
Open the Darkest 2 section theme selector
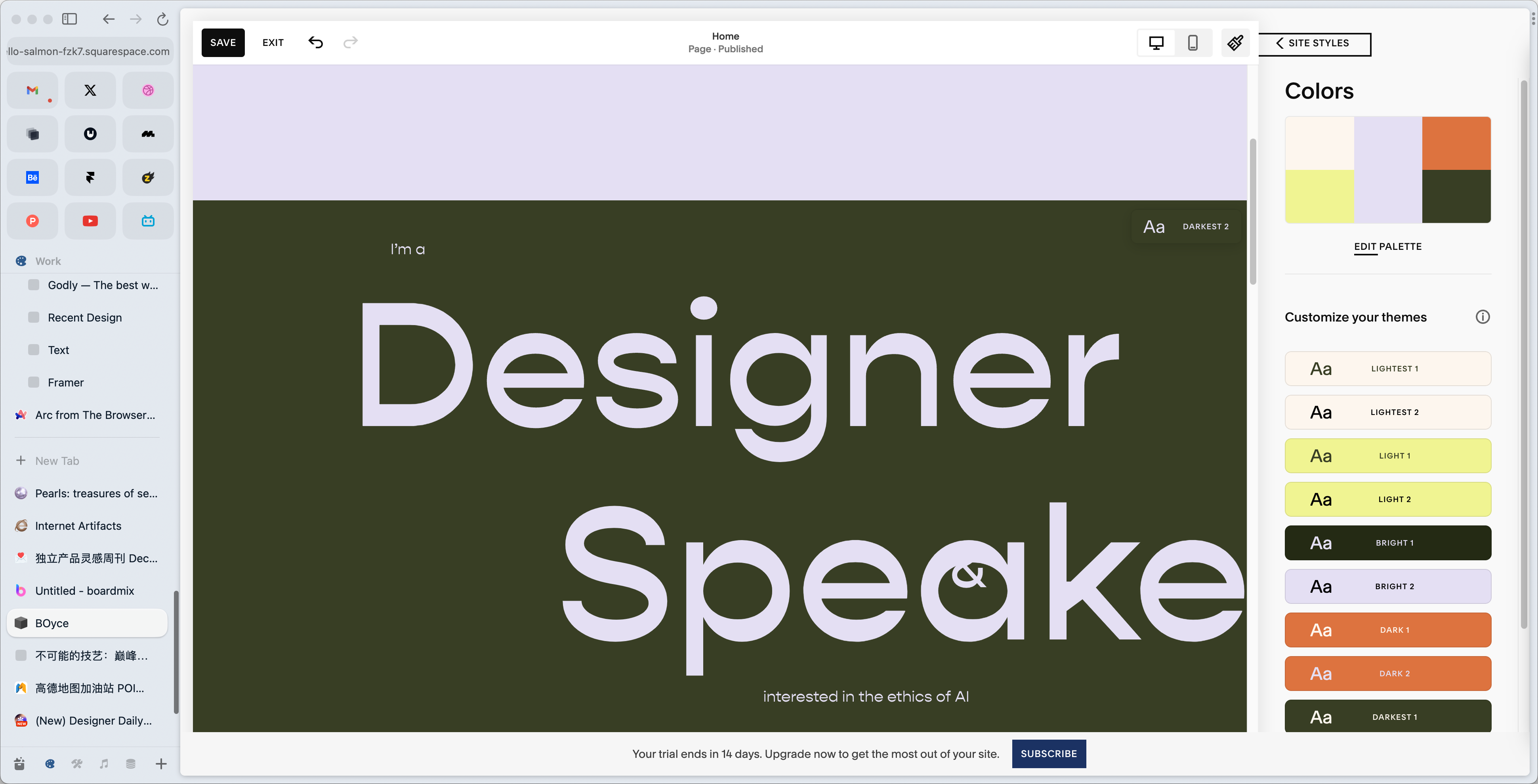(1186, 227)
